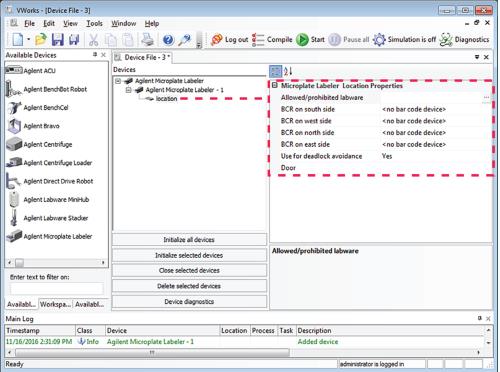The width and height of the screenshot is (500, 372).
Task: Click the Paste toolbar icon
Action: click(x=128, y=40)
